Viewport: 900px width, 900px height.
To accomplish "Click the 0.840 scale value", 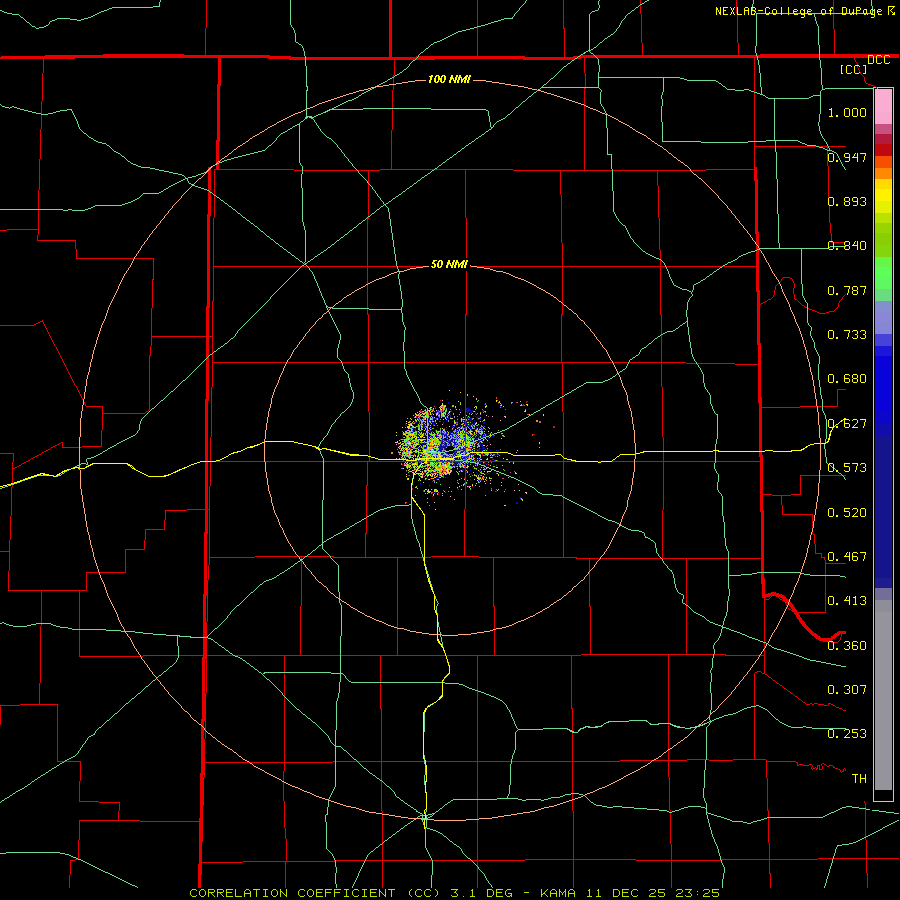I will (x=847, y=246).
